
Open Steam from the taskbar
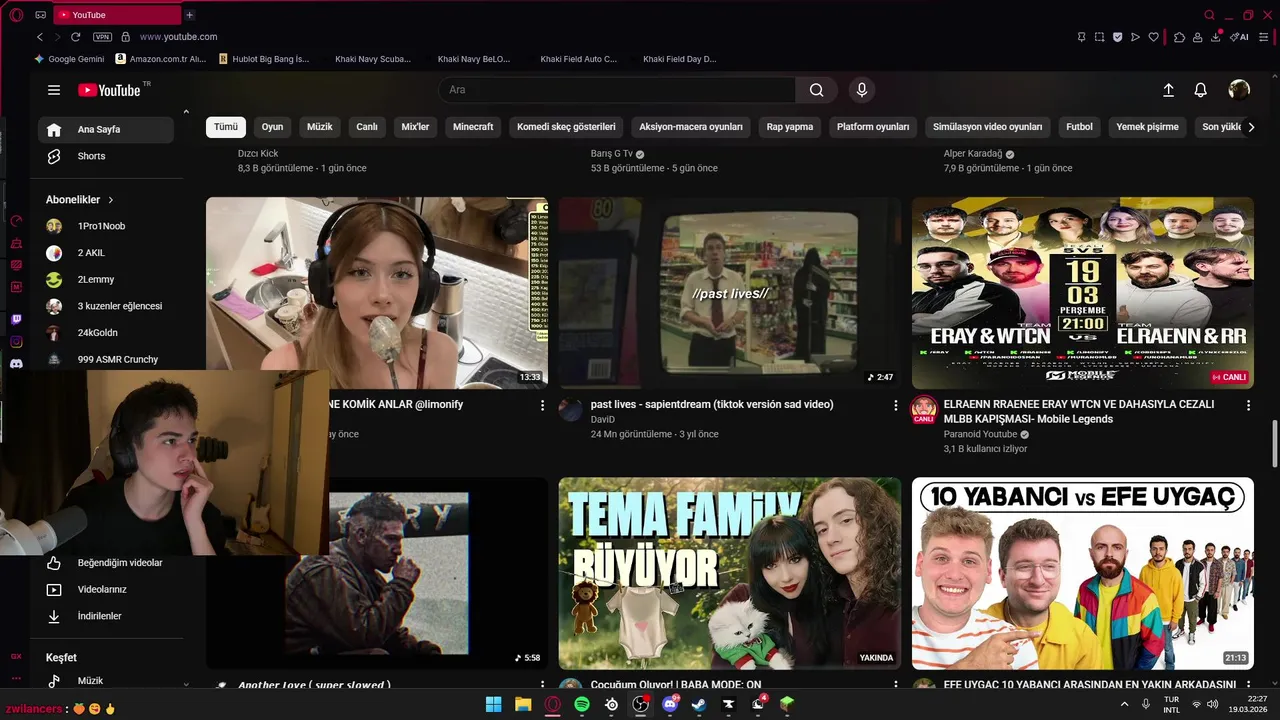[699, 705]
